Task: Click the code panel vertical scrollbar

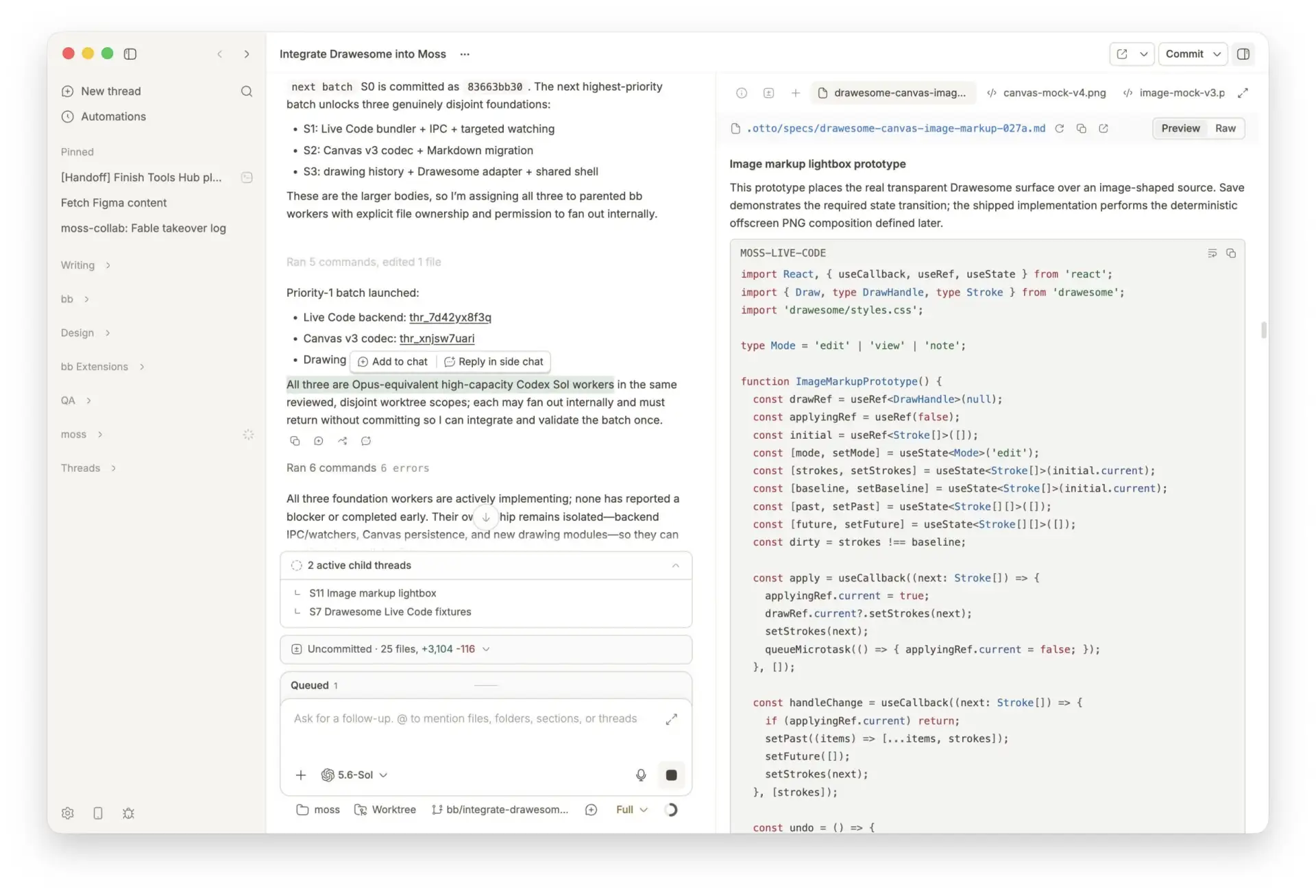Action: 1263,330
